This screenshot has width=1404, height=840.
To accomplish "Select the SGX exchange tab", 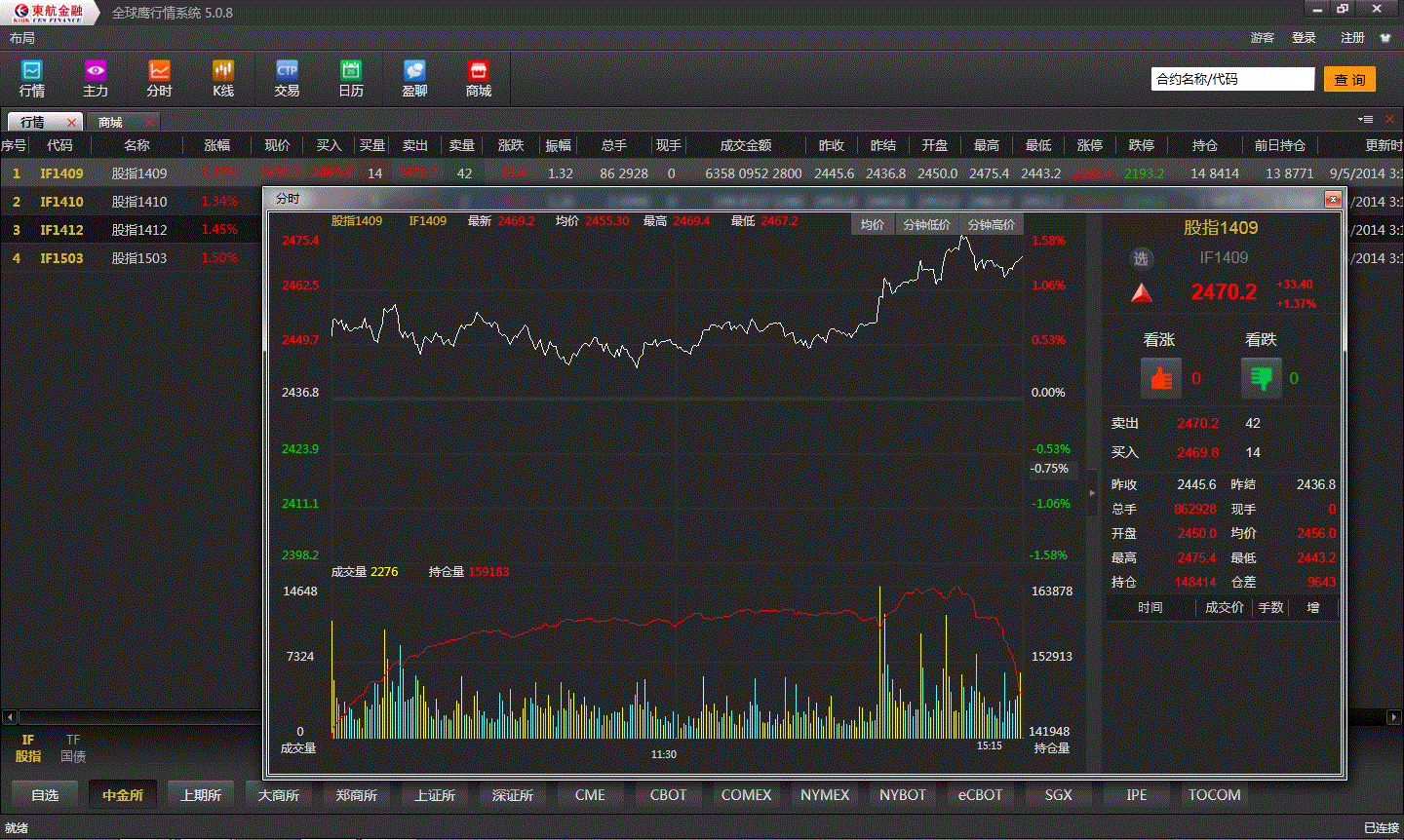I will 1059,795.
